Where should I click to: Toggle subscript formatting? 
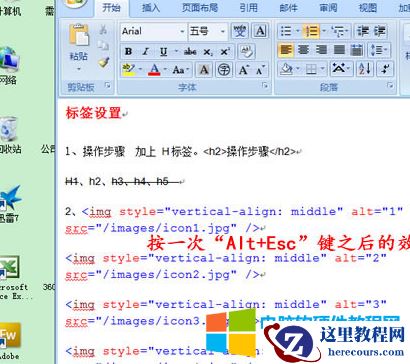208,52
